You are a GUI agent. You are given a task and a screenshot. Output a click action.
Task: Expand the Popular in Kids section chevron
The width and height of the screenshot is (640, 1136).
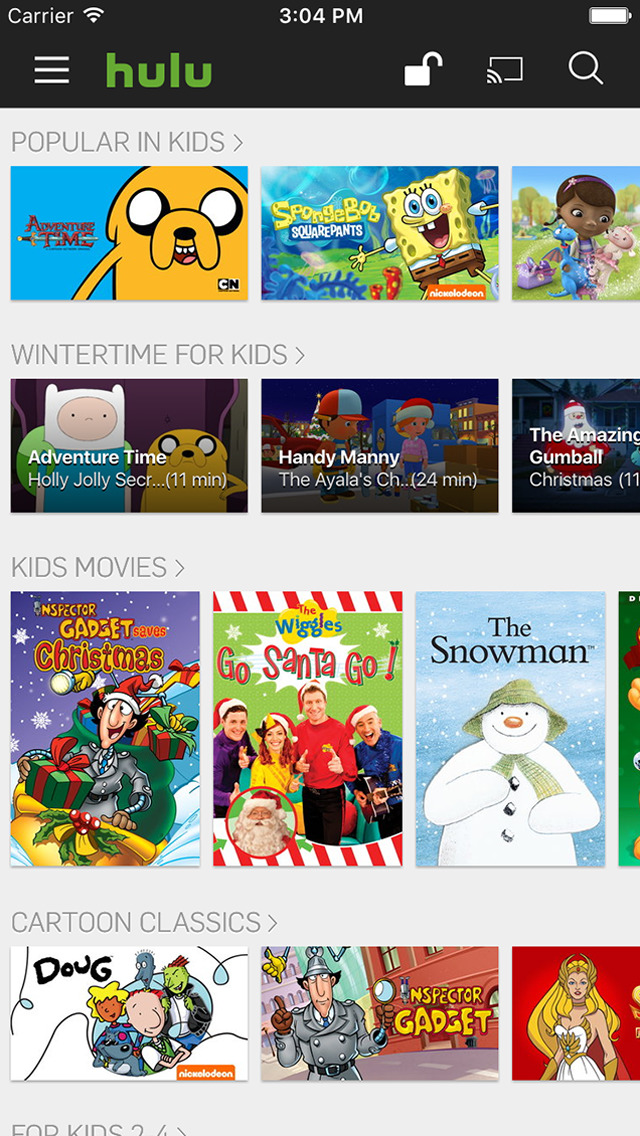pos(238,142)
